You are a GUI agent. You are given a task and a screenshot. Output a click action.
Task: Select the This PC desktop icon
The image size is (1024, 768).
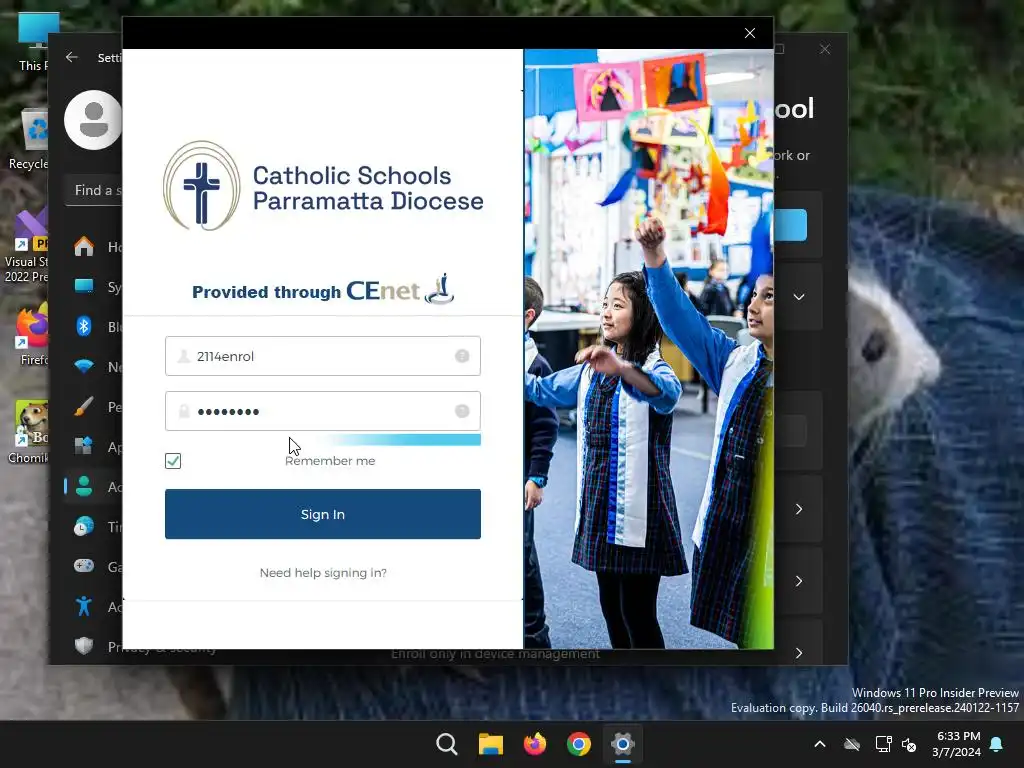pyautogui.click(x=33, y=42)
